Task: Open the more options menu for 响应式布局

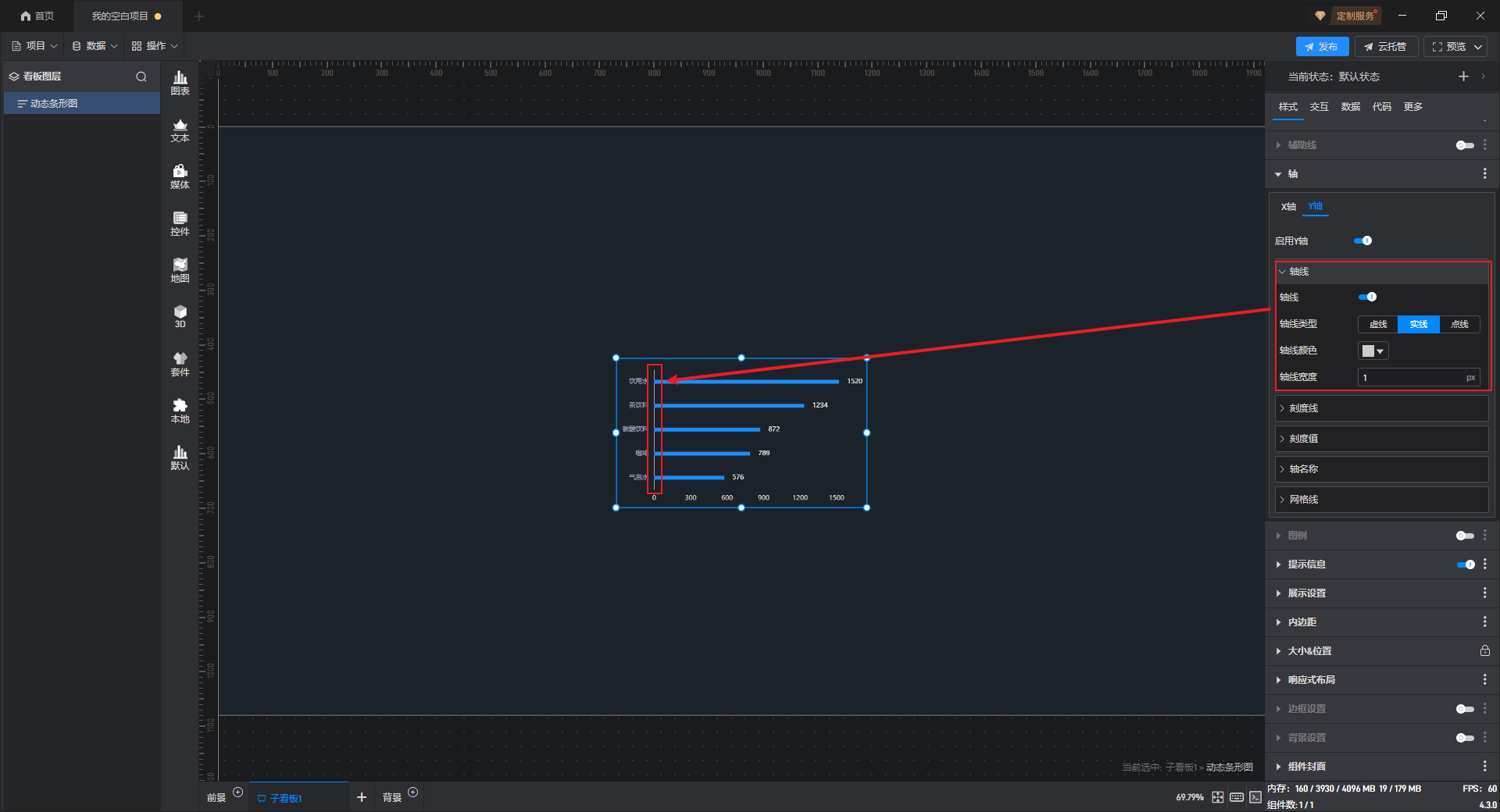Action: coord(1485,680)
